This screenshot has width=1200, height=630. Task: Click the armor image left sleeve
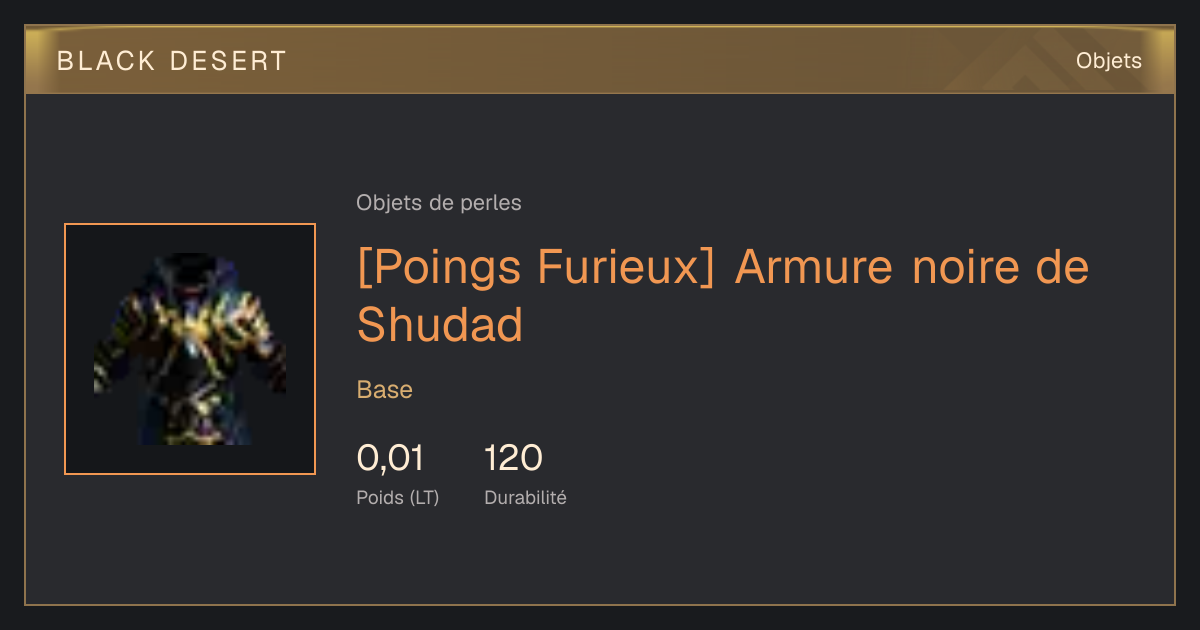pos(115,355)
